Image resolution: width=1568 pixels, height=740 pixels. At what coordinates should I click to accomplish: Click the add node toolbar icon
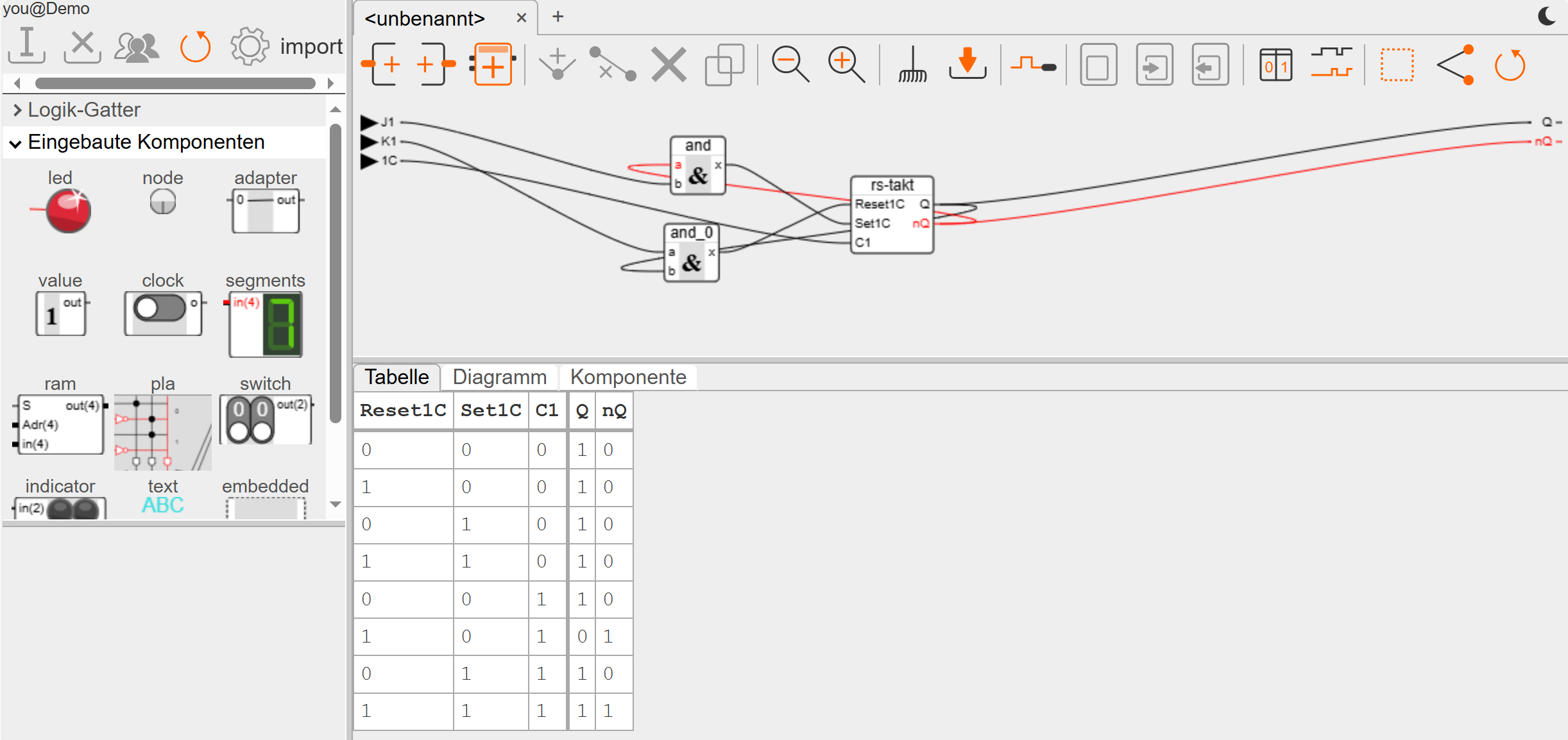coord(557,64)
